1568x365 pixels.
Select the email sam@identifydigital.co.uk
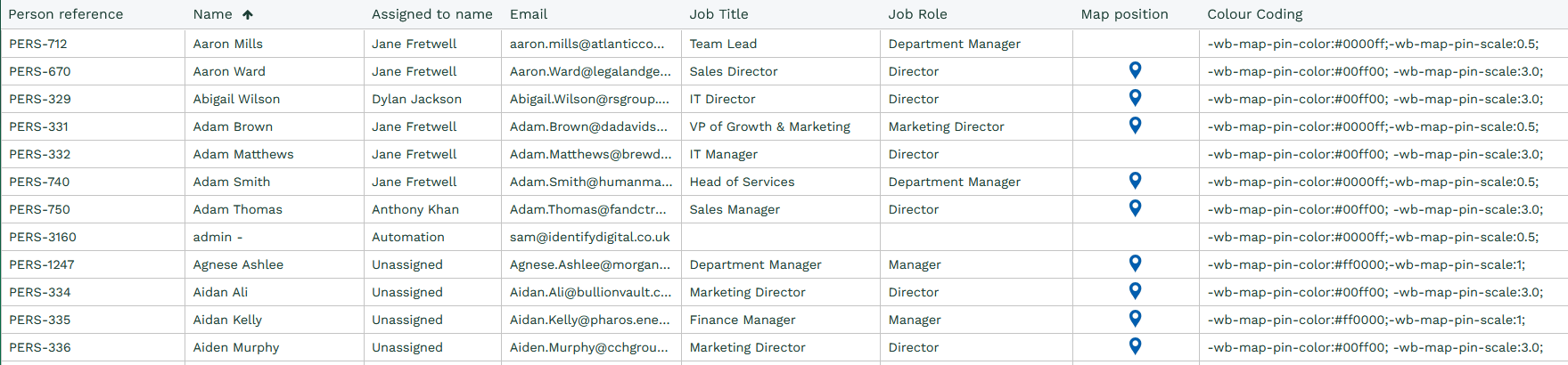click(x=589, y=237)
